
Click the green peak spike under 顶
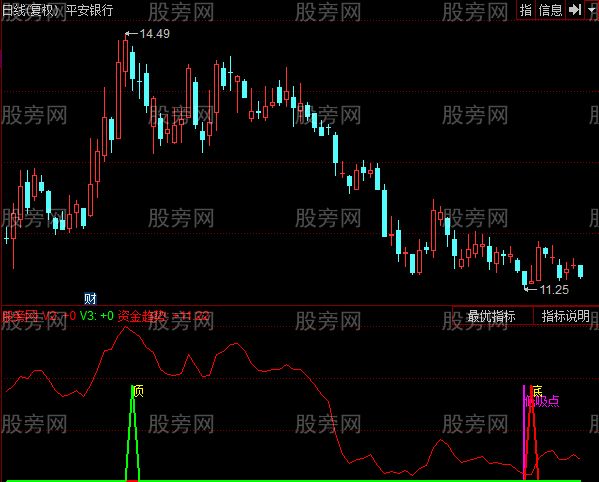click(133, 433)
